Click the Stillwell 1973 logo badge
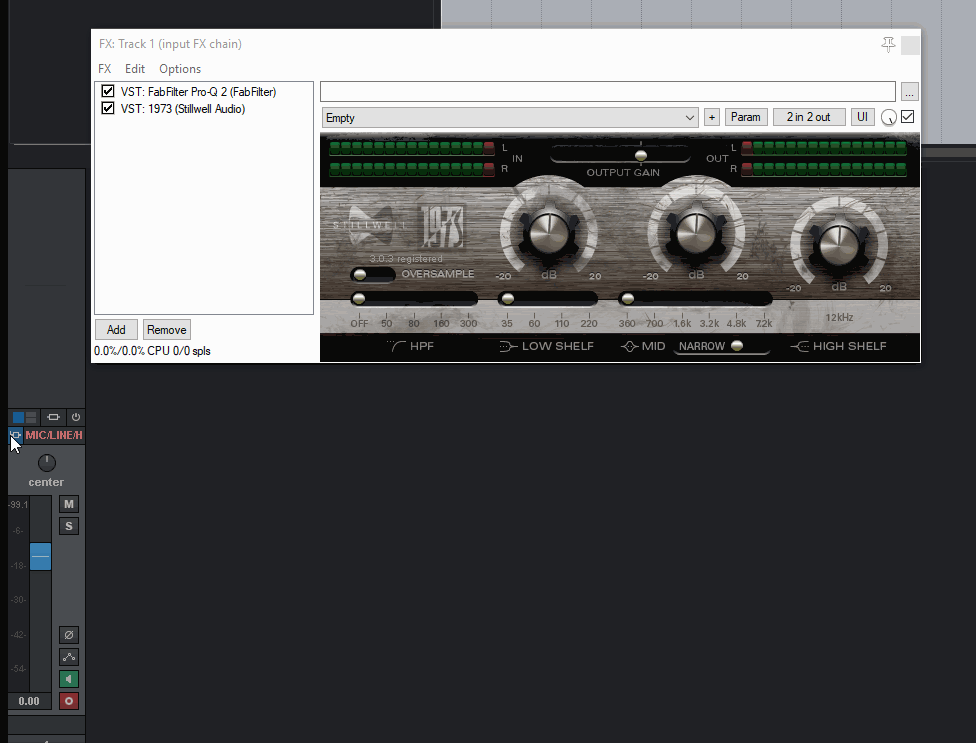Screen dimensions: 976x743 [x=442, y=227]
